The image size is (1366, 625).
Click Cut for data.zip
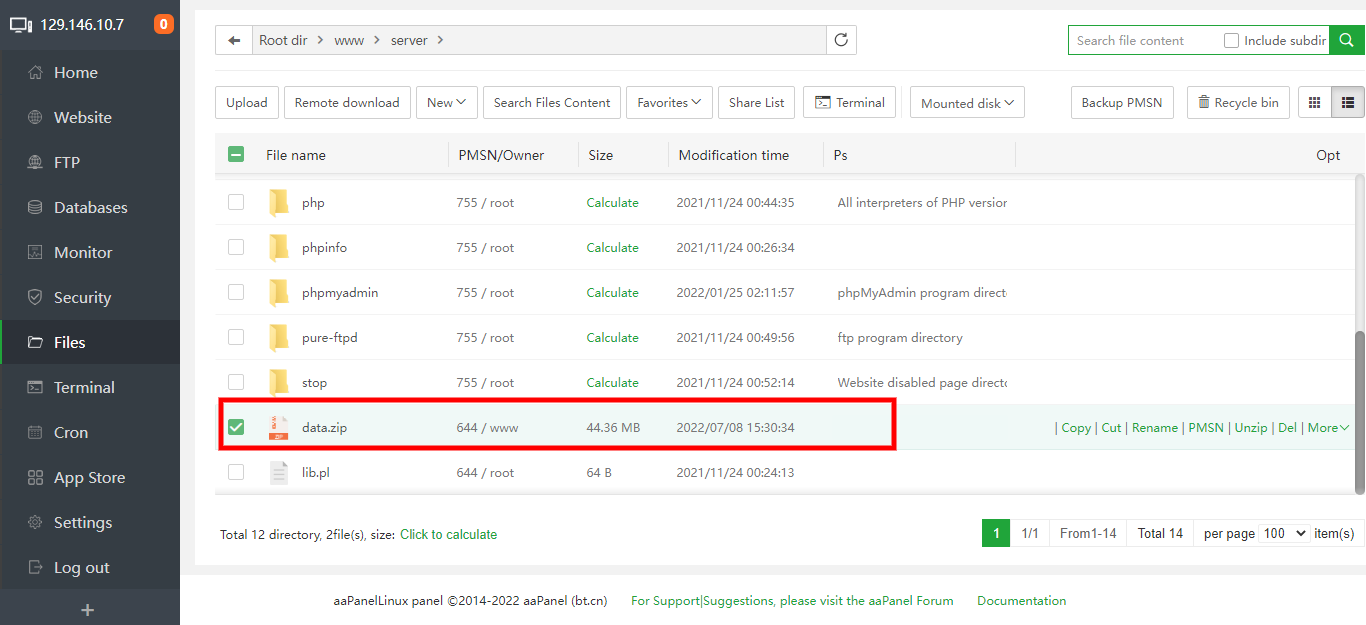coord(1111,427)
